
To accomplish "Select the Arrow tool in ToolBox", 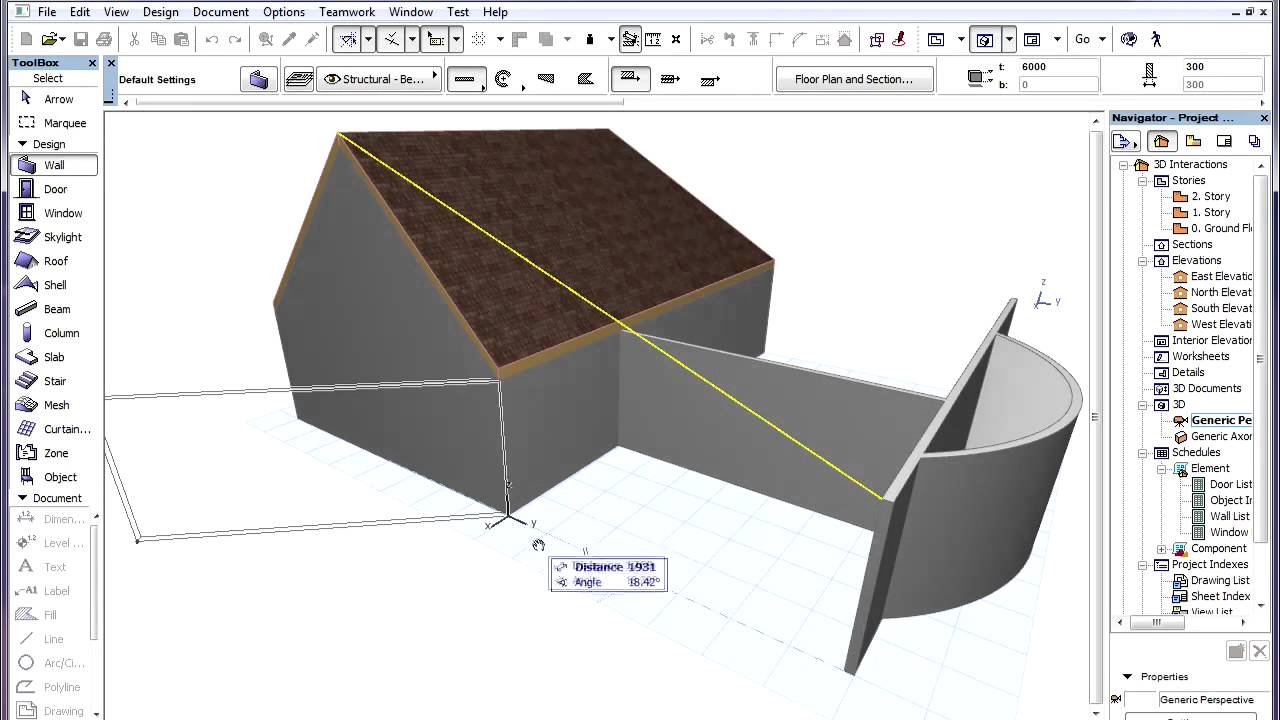I will 54,99.
